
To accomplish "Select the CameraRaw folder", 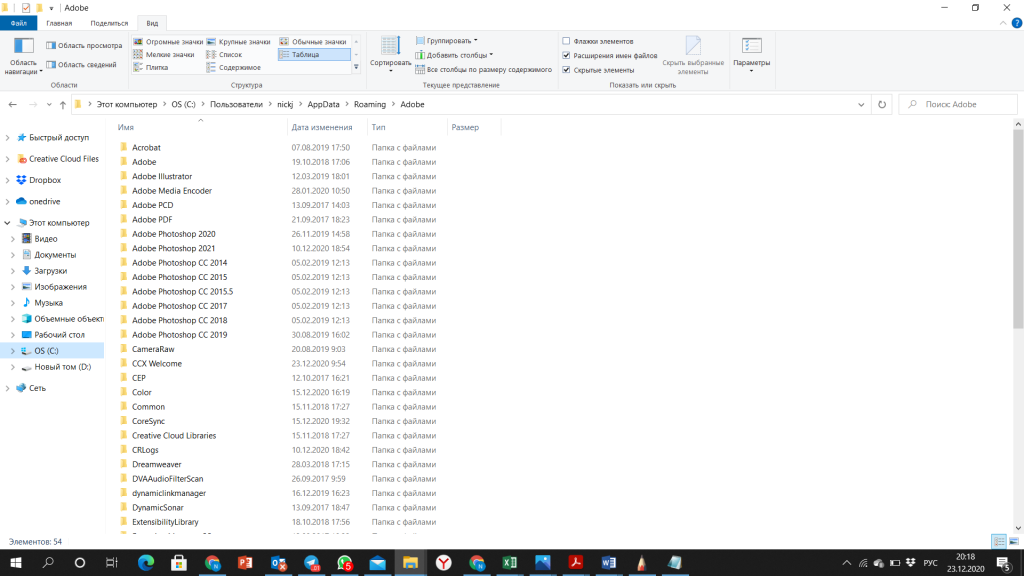I will click(x=153, y=349).
